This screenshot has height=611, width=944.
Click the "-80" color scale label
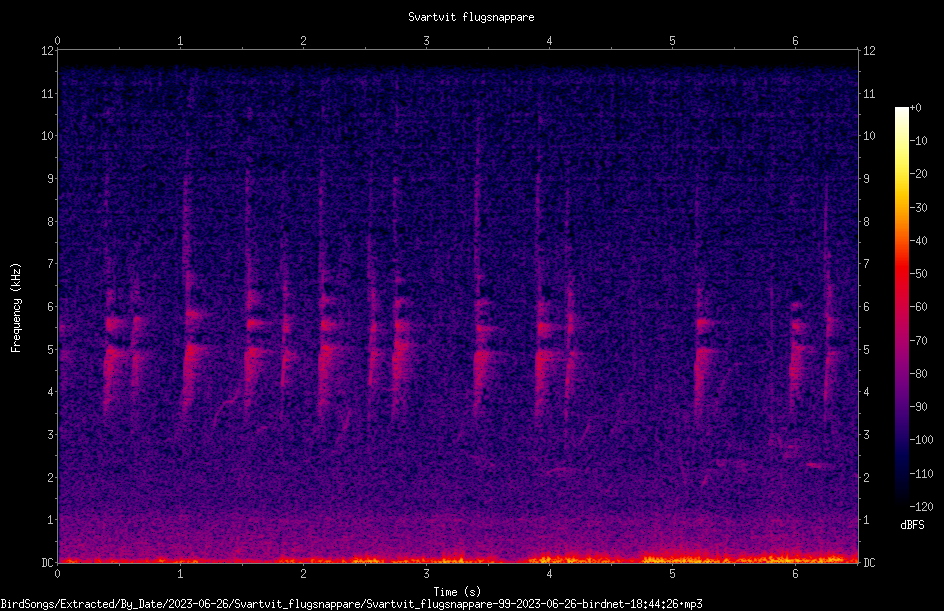coord(918,374)
